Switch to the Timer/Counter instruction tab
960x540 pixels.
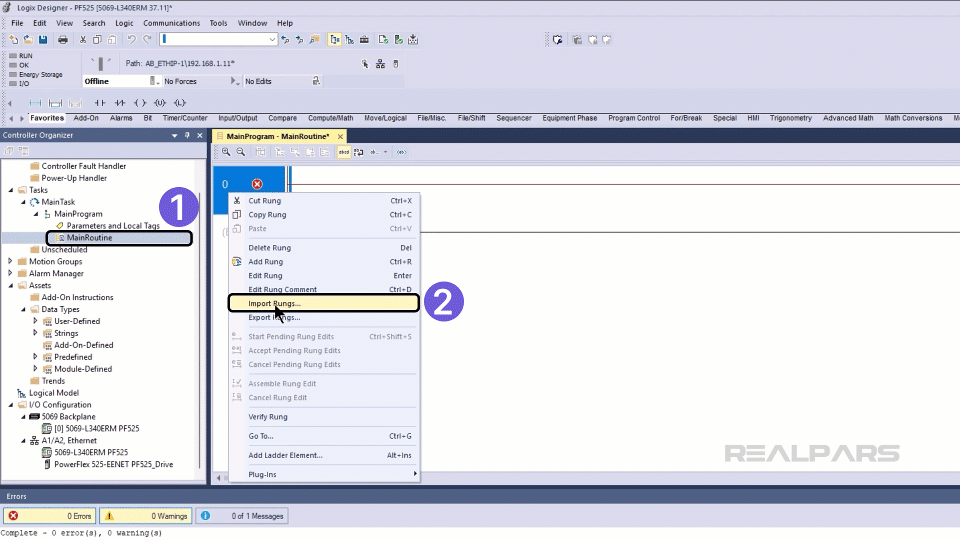point(185,118)
